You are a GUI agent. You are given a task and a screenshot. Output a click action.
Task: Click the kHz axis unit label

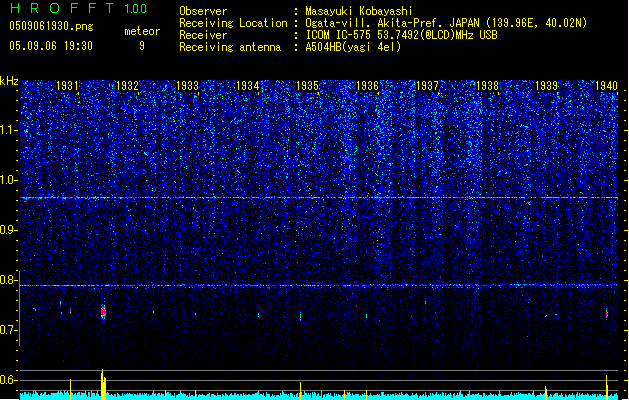click(9, 81)
